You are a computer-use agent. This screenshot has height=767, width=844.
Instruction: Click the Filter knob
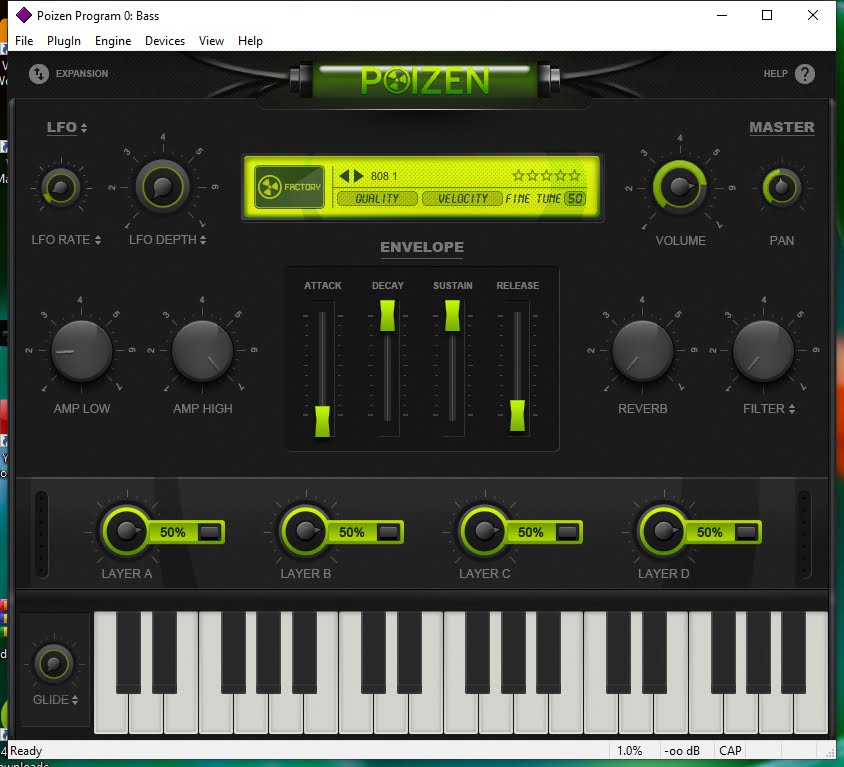(763, 351)
